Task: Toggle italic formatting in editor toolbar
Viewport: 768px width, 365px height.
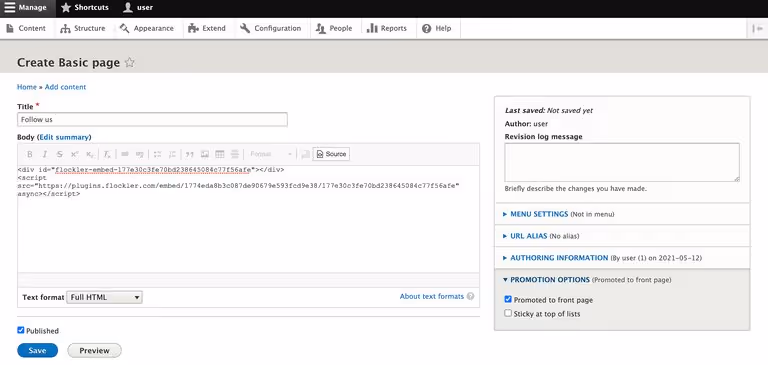Action: 45,154
